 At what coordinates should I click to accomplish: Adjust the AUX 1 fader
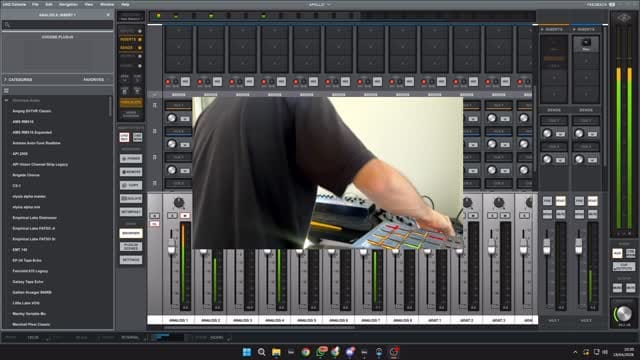tap(547, 246)
